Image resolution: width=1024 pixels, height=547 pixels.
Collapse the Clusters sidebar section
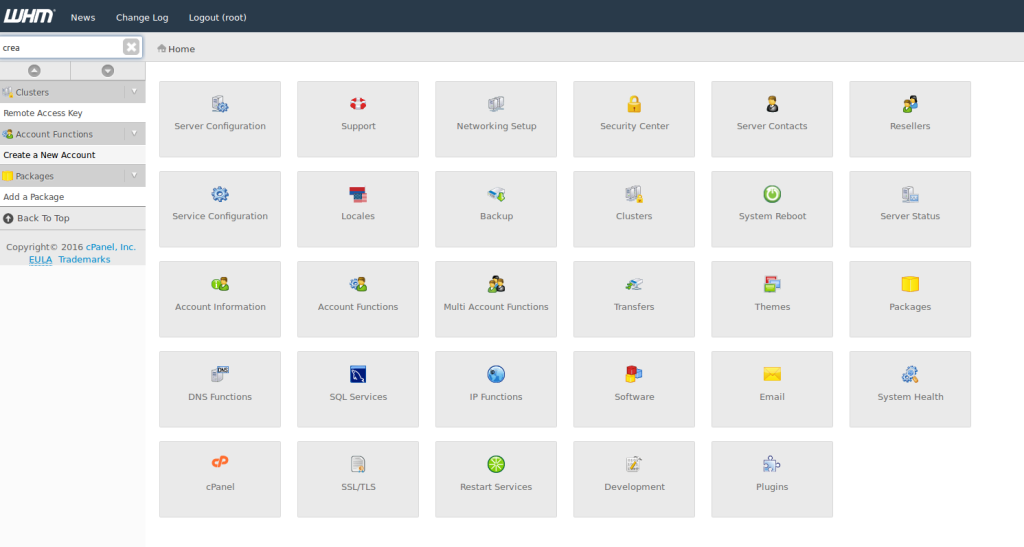pos(135,92)
